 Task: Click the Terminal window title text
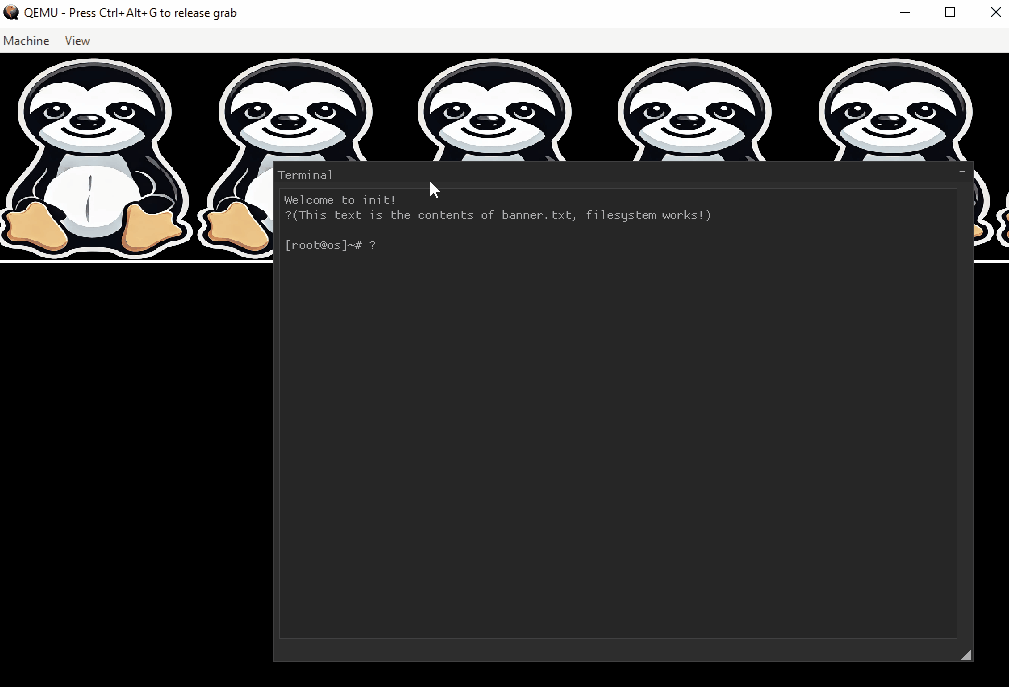click(305, 175)
